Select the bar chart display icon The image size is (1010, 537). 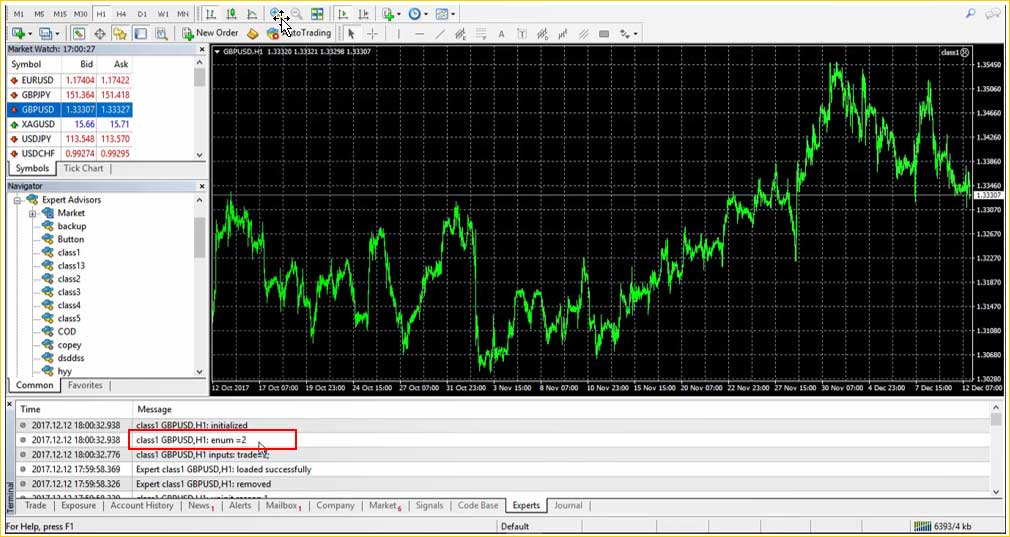click(211, 14)
